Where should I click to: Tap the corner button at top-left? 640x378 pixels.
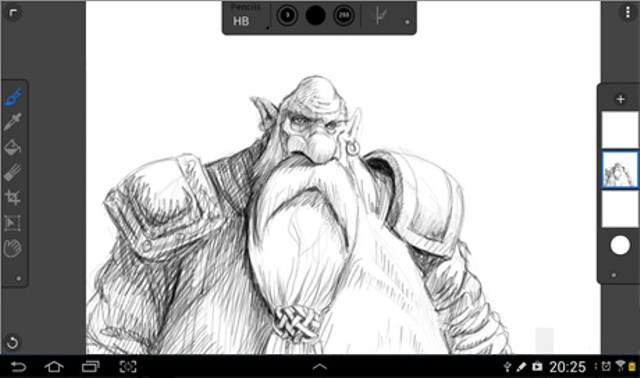13,13
